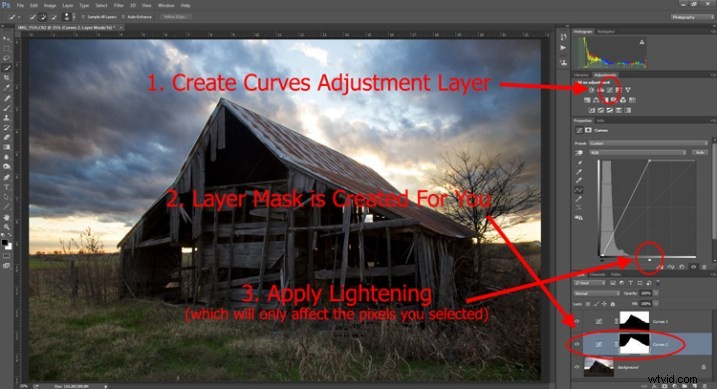Toggle Lock transparent pixels in Layers panel

point(588,304)
